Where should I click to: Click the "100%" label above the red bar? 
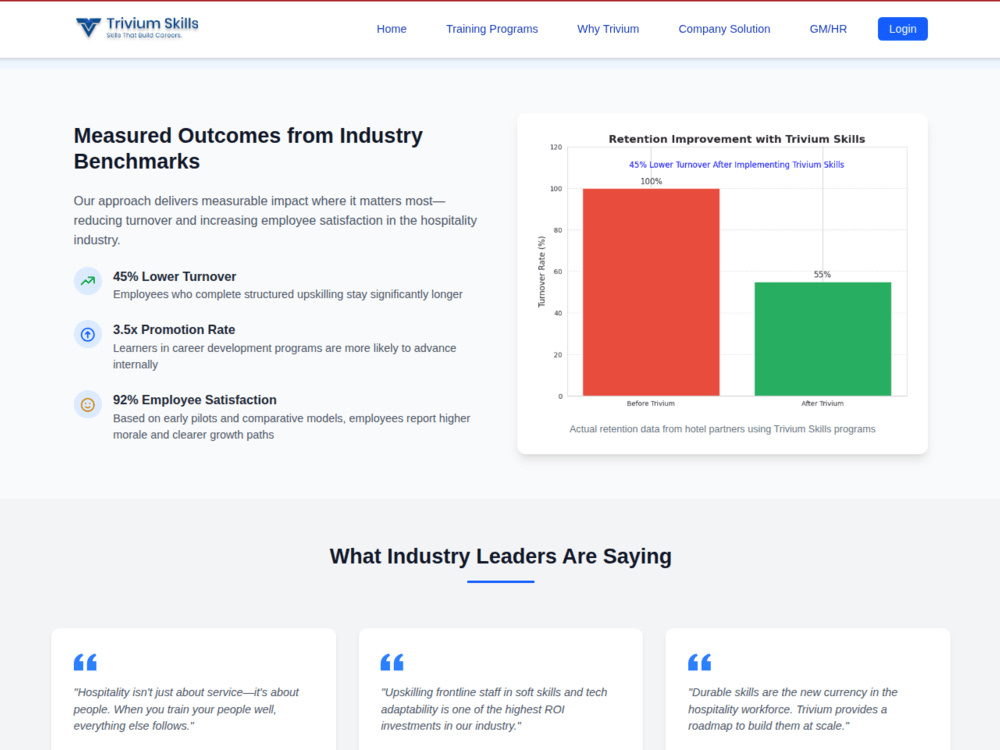651,182
